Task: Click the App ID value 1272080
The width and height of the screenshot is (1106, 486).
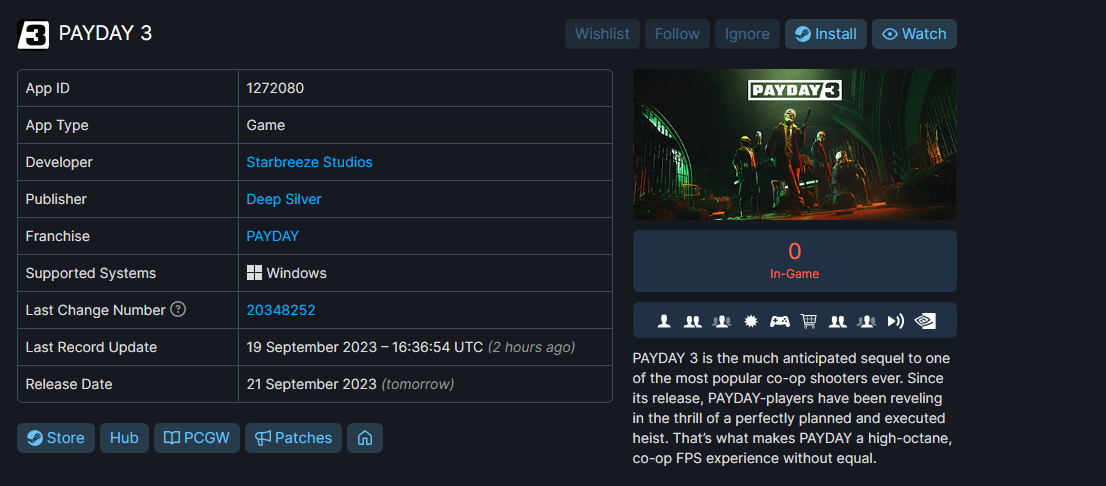Action: pos(275,88)
